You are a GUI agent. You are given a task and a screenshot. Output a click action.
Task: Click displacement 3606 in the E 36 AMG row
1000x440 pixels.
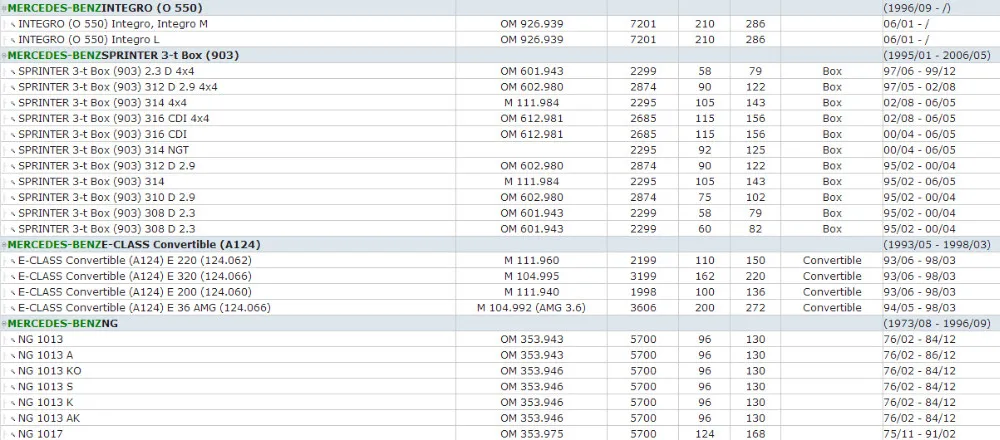pyautogui.click(x=643, y=308)
